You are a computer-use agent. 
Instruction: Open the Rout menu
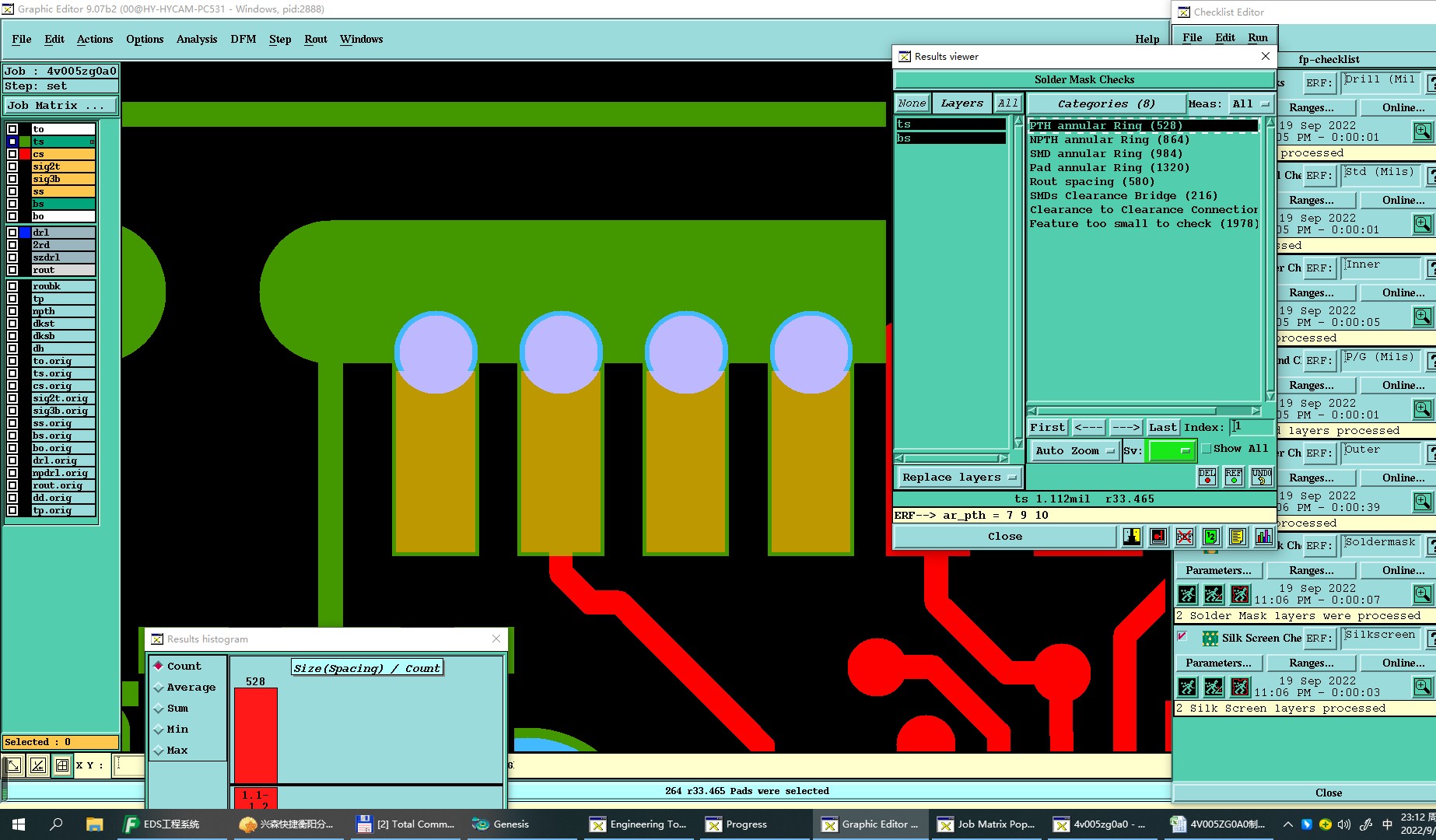pyautogui.click(x=316, y=39)
